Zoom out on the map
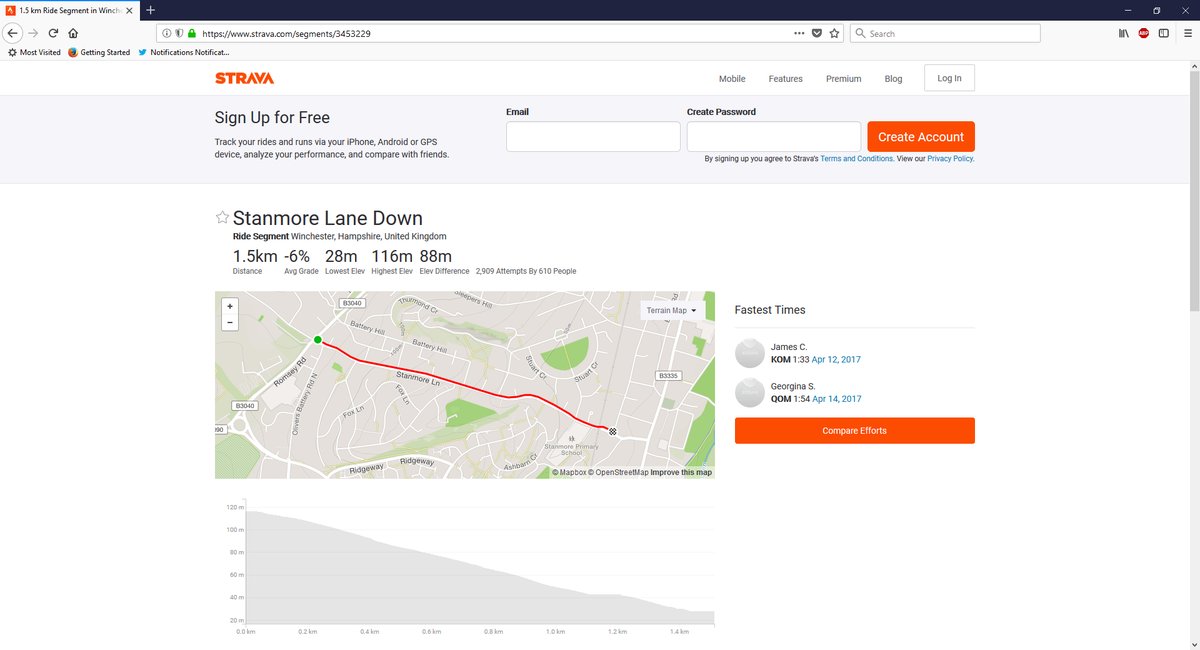1200x650 pixels. coord(230,322)
